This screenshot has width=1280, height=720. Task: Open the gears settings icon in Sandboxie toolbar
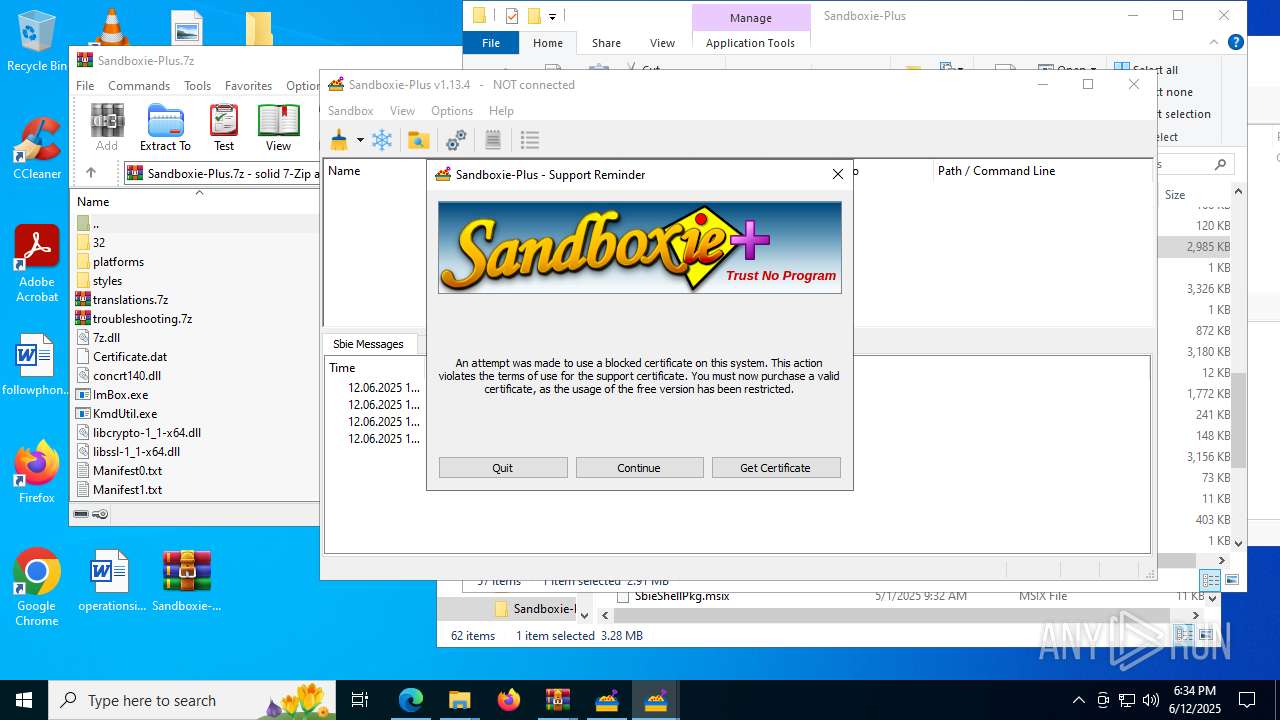click(456, 140)
